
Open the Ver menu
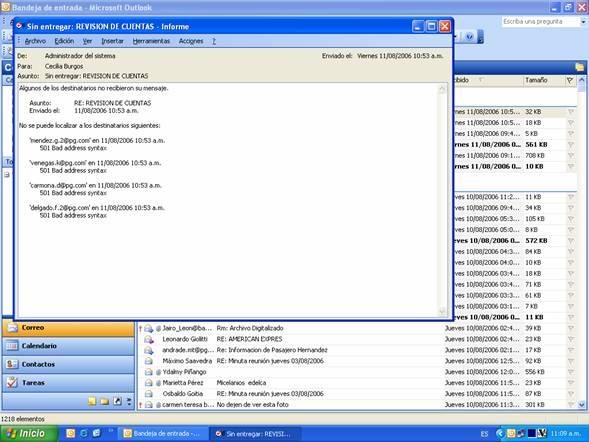(x=87, y=41)
